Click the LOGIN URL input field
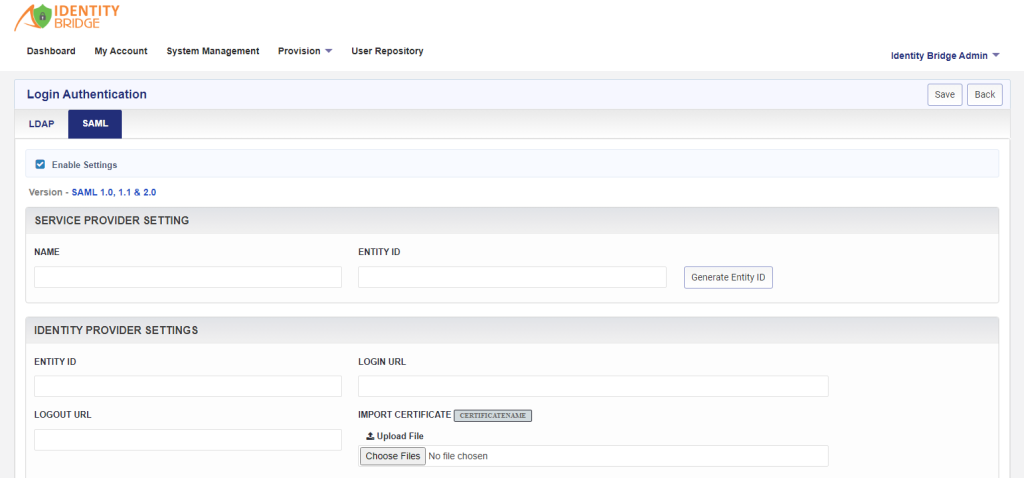Viewport: 1024px width, 478px height. (593, 386)
